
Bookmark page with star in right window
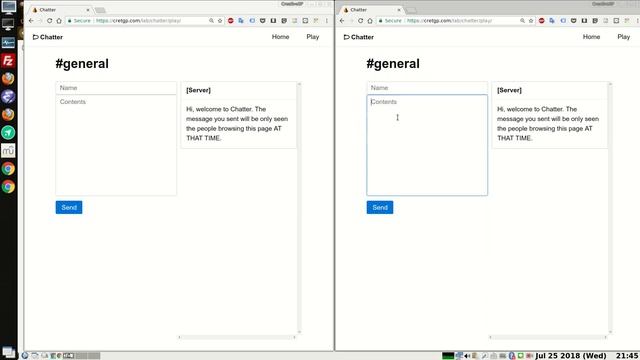coord(531,20)
